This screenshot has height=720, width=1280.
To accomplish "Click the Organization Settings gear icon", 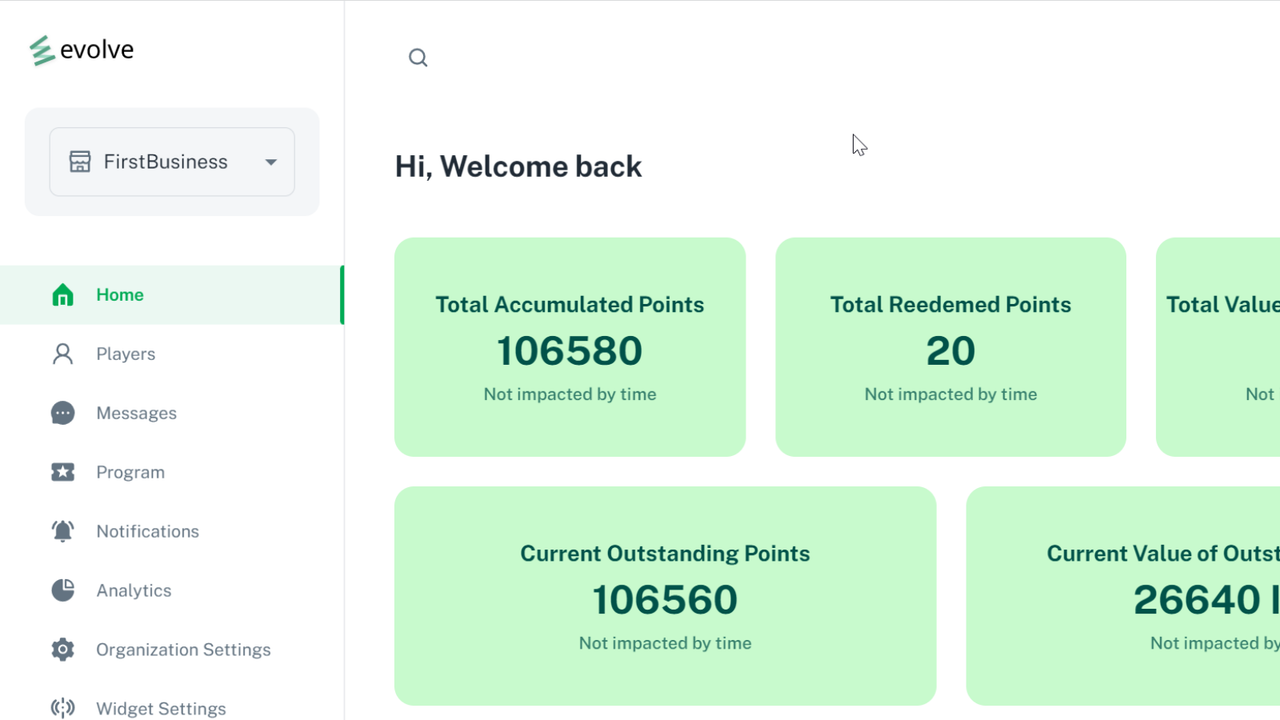I will coord(63,649).
